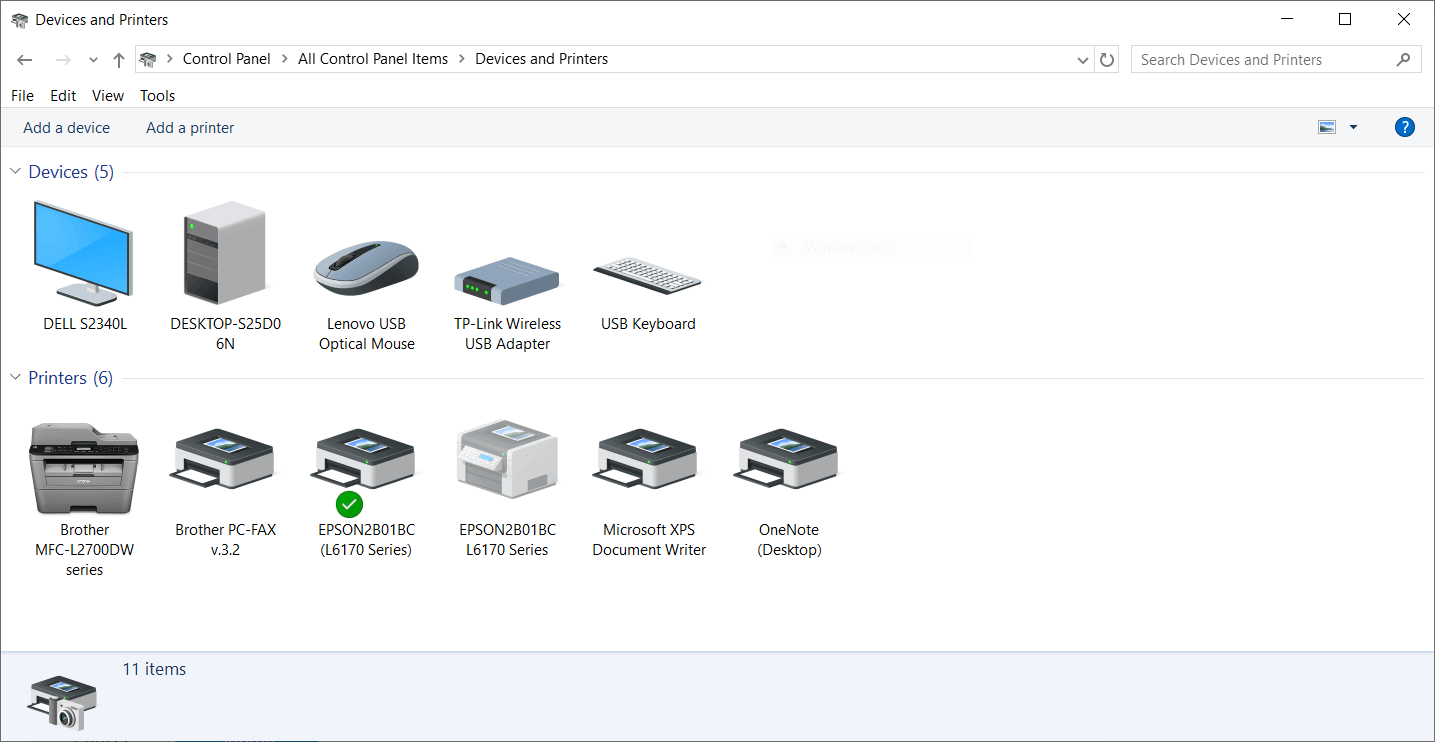Select the DELL S2340L monitor icon

pos(82,251)
